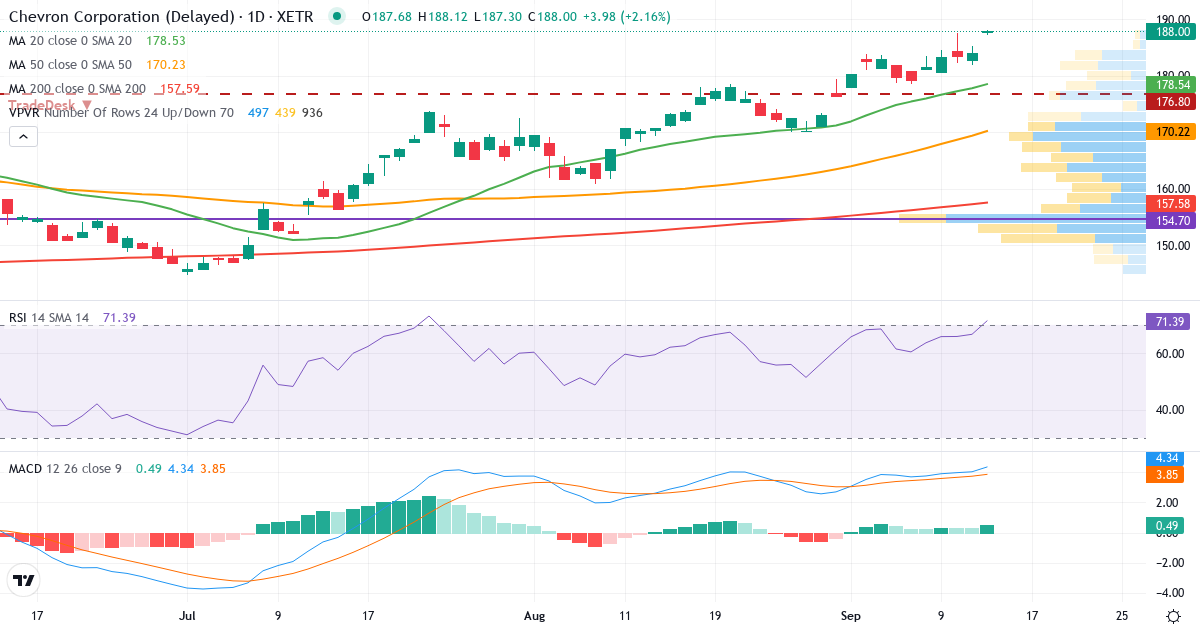Click the 154.70 purple line price label
The width and height of the screenshot is (1200, 630).
coord(1171,219)
